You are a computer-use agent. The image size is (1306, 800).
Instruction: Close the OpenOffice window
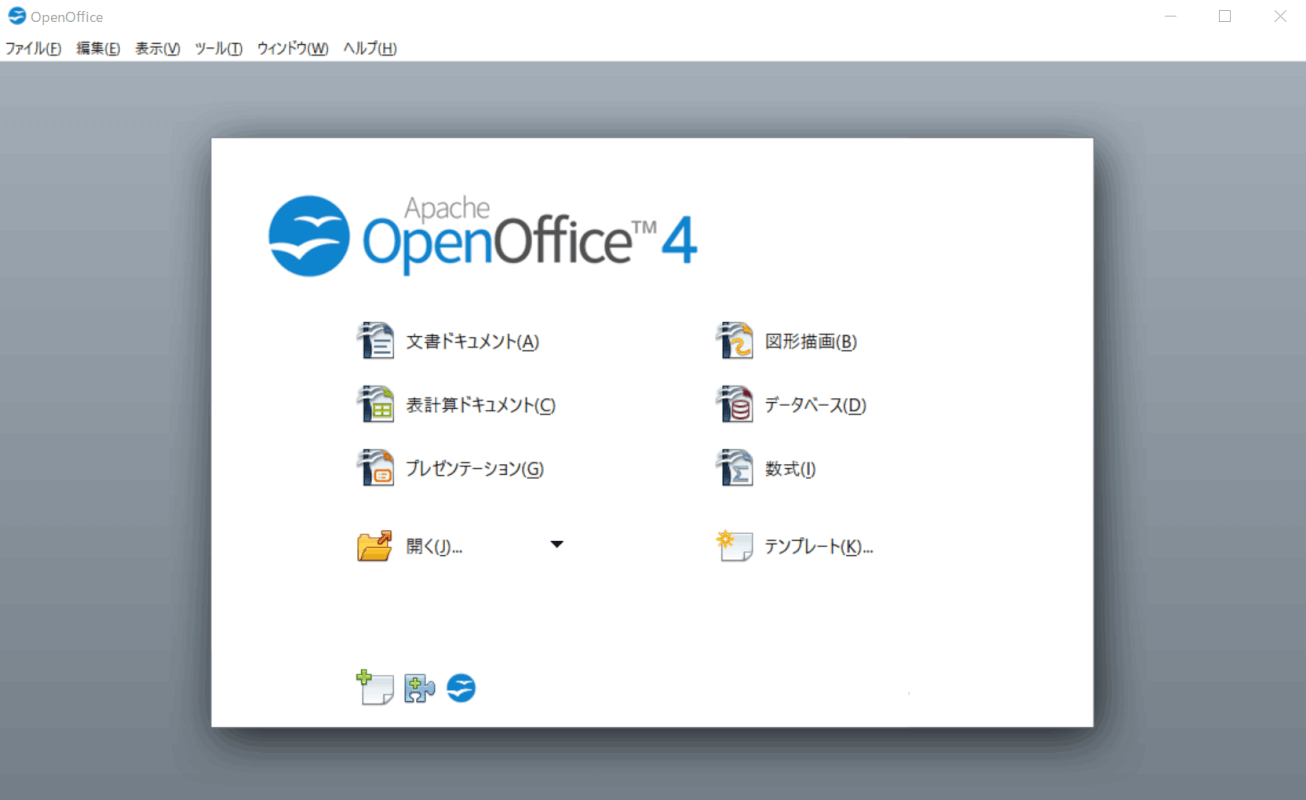click(x=1280, y=16)
